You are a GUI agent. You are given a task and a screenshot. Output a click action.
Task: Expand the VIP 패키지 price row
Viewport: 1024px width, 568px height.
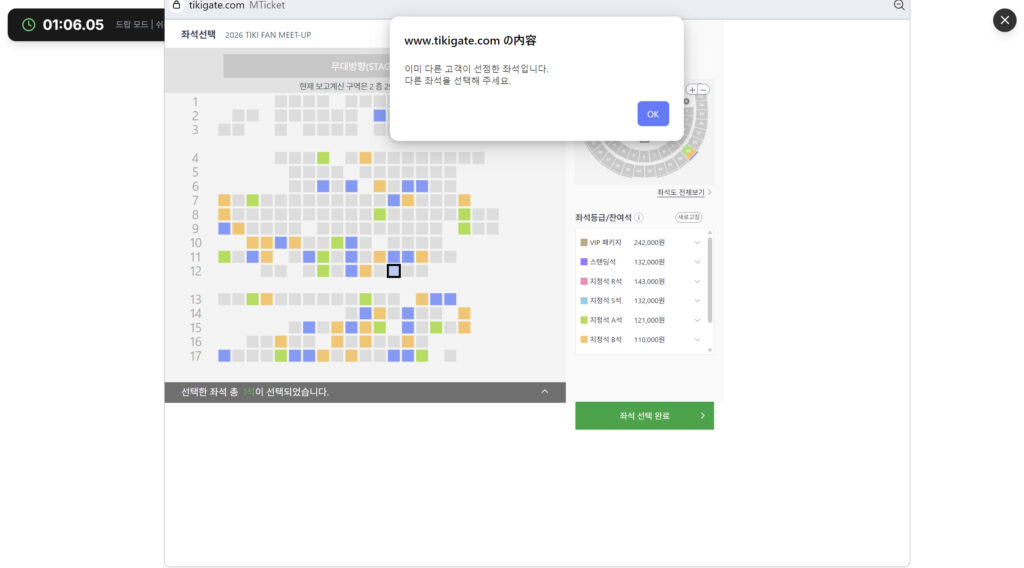697,242
